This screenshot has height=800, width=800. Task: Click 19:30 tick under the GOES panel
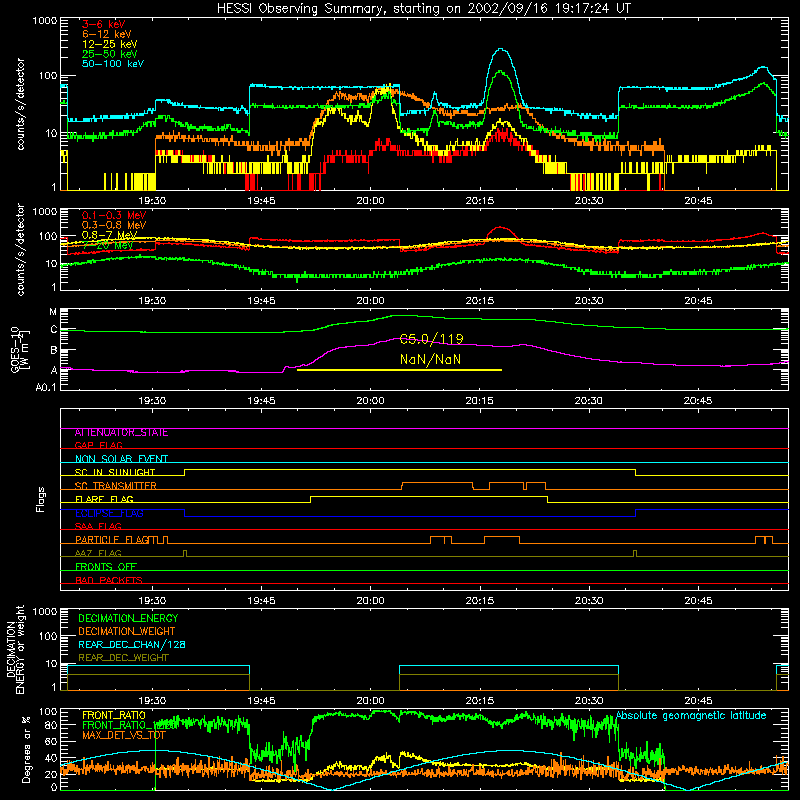(152, 401)
